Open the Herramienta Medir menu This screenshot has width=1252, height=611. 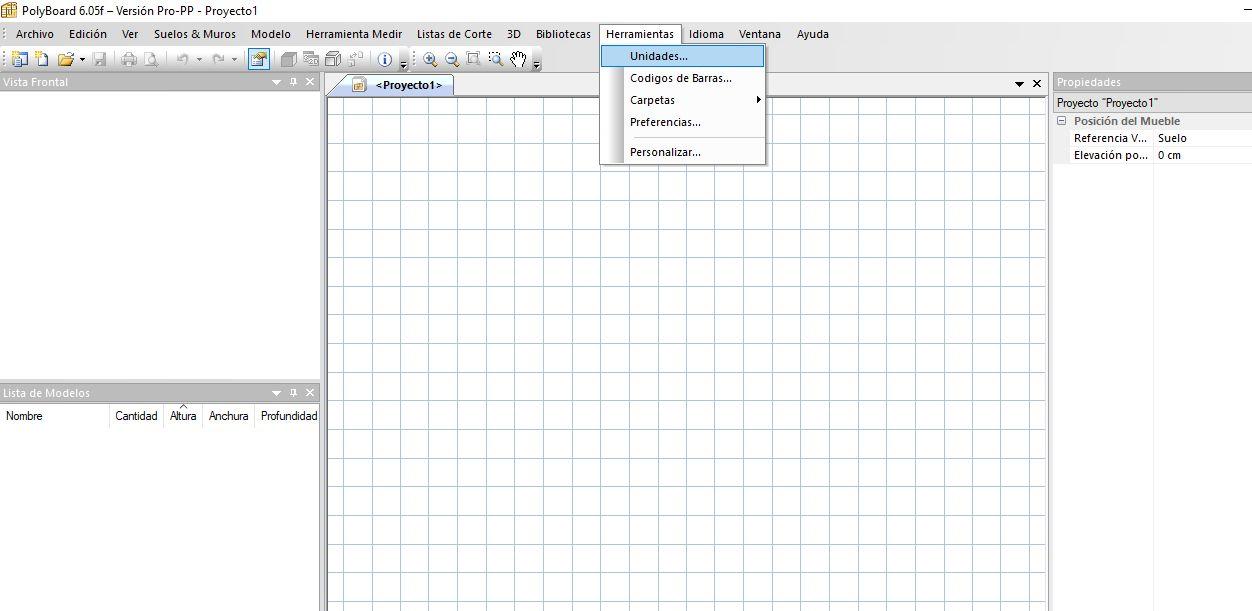354,34
